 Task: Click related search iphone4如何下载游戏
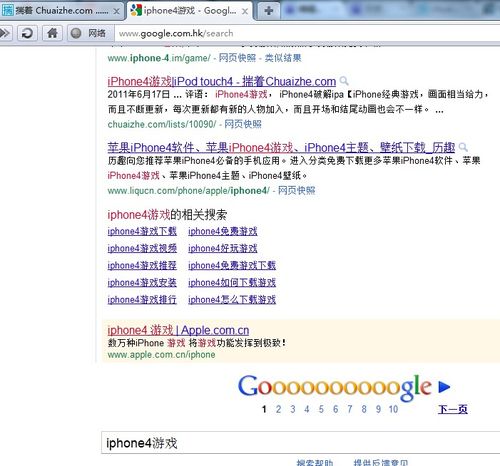(x=232, y=282)
